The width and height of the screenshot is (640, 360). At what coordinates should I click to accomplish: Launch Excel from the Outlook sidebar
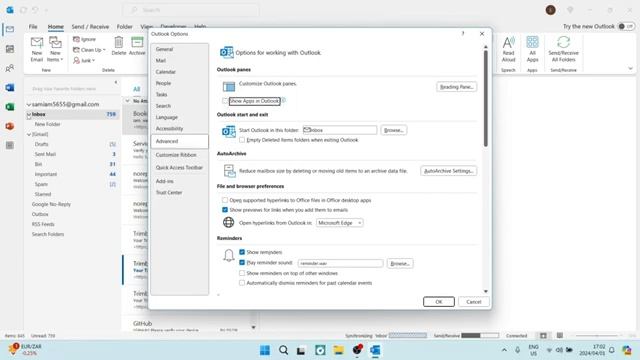(x=10, y=107)
